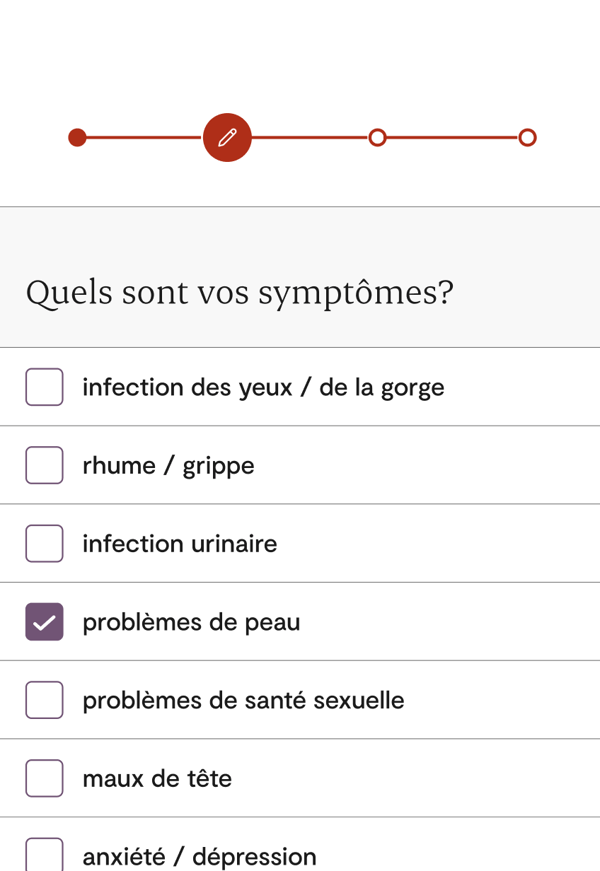Click the "infection des yeux / de la gorge" label text
The image size is (600, 871).
pyautogui.click(x=263, y=387)
